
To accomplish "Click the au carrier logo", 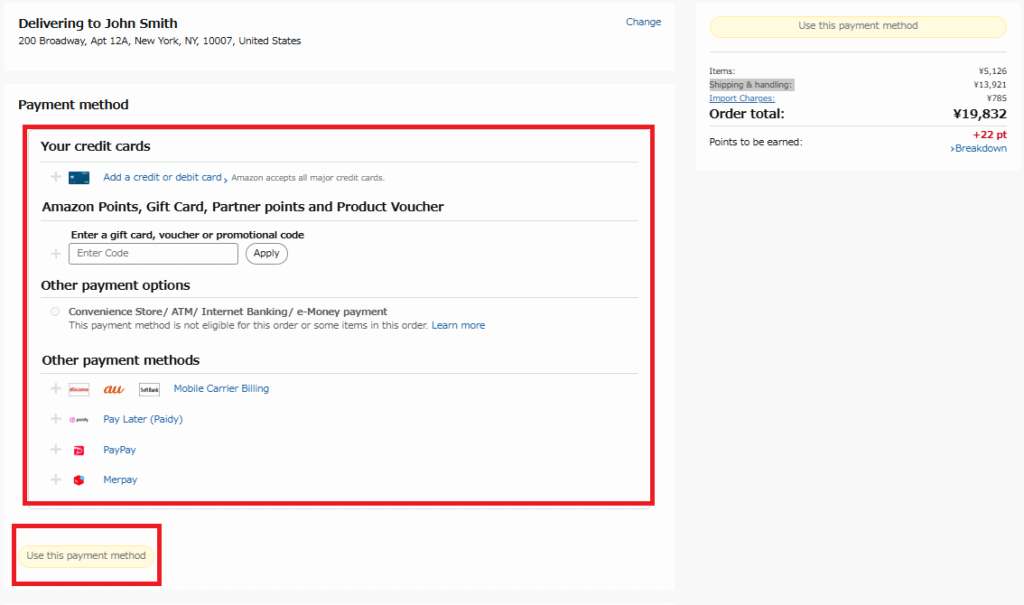I will point(114,389).
